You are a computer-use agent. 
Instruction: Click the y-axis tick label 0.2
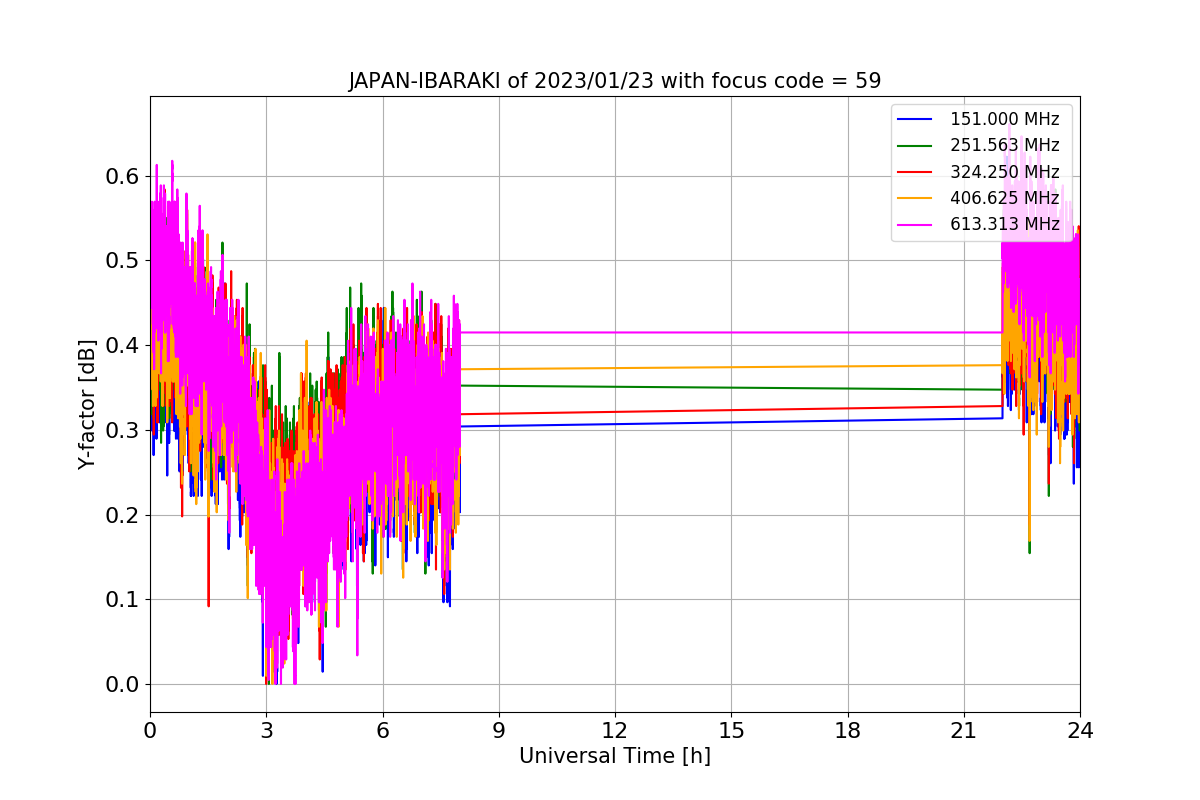tap(124, 515)
